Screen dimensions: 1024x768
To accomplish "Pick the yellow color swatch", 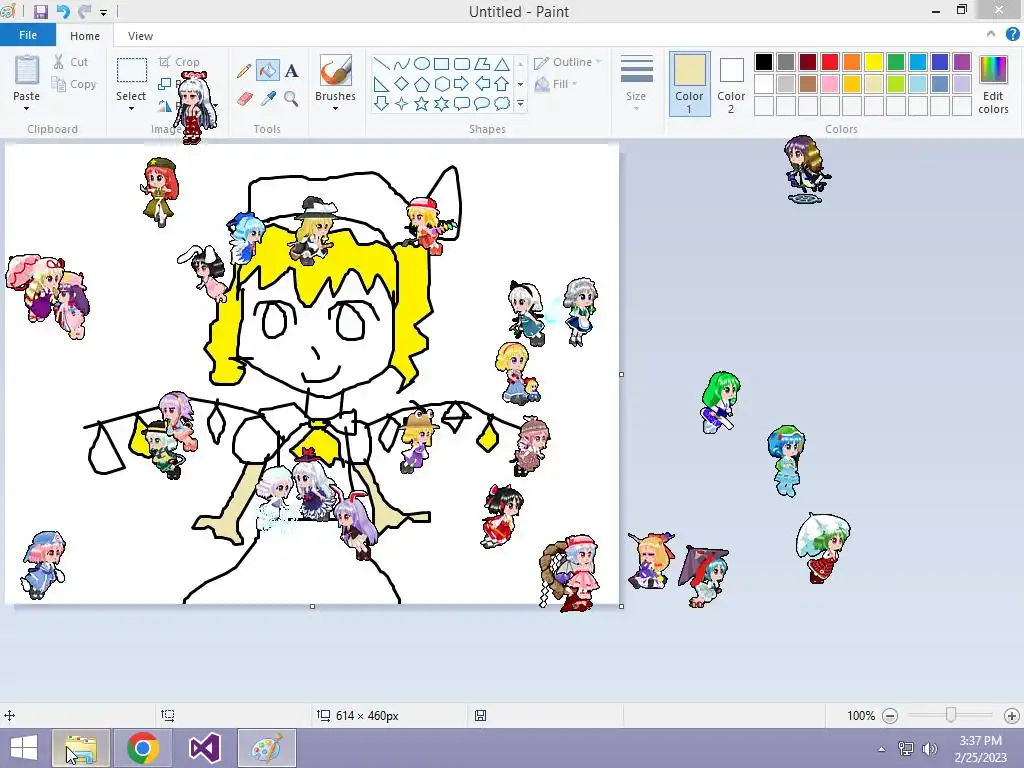I will point(874,62).
